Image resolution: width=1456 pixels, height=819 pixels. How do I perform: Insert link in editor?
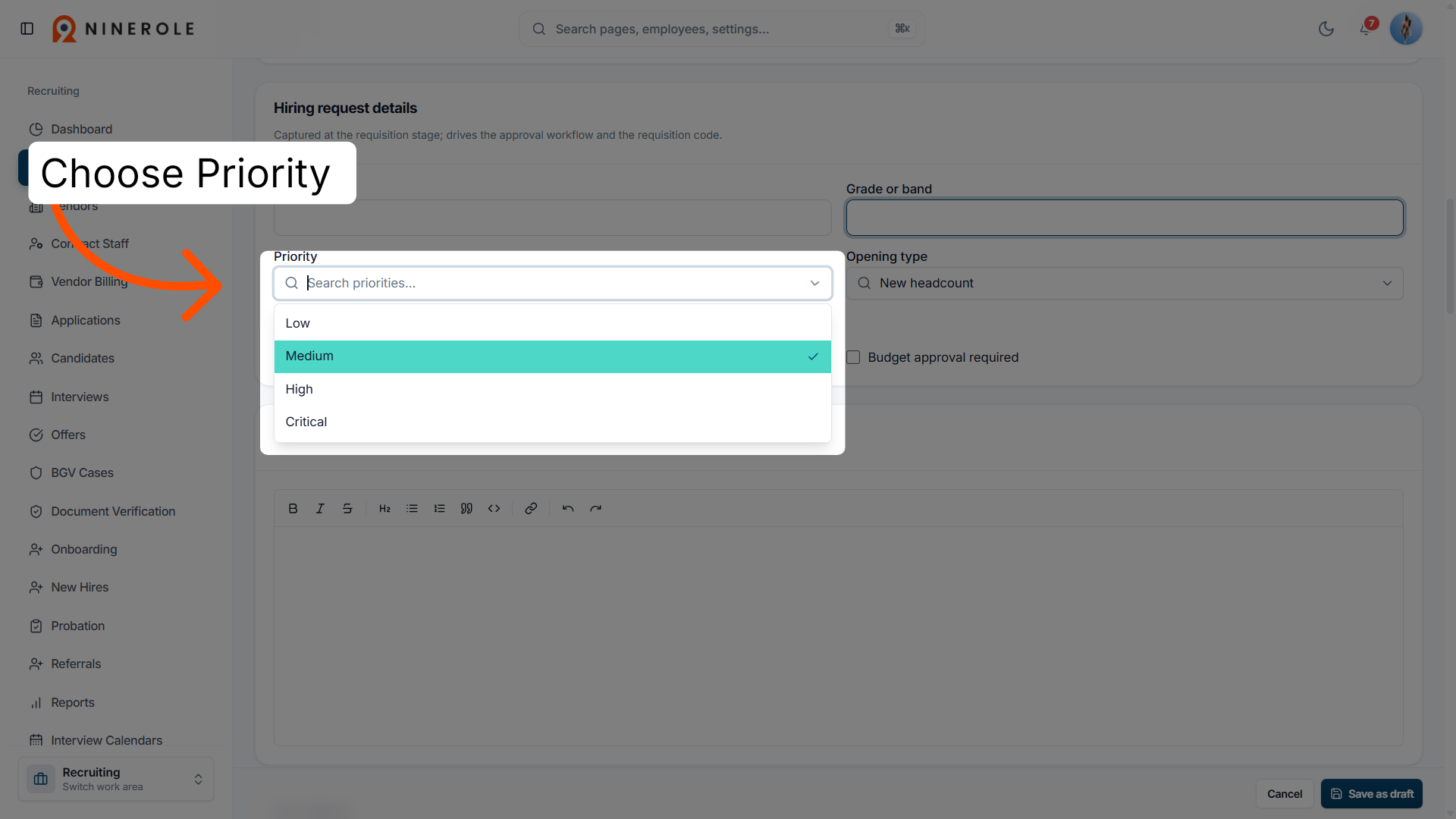pyautogui.click(x=531, y=509)
